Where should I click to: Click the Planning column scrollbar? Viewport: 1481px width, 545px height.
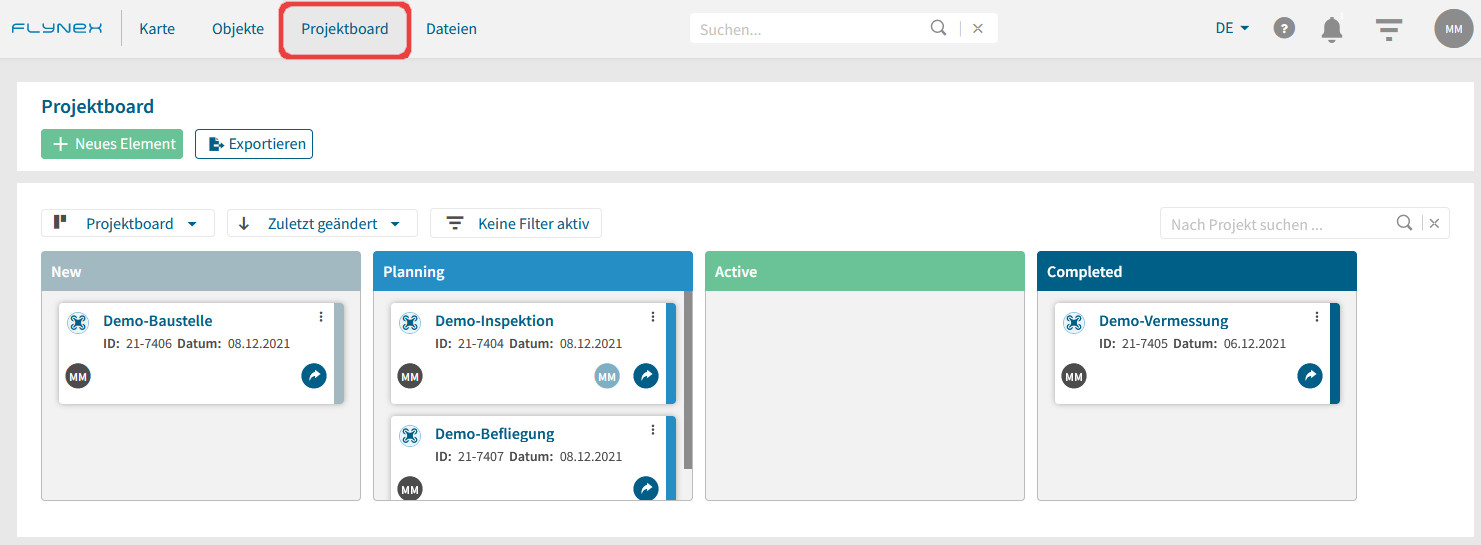point(688,380)
